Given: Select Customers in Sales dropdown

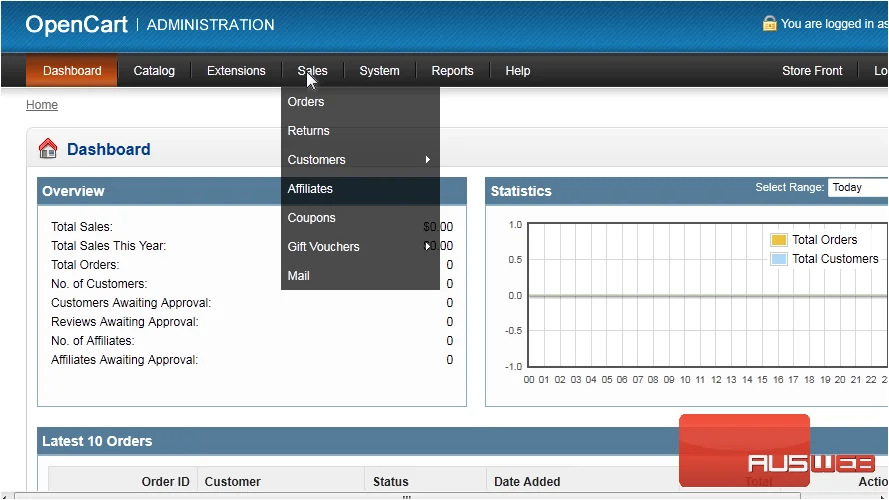Looking at the screenshot, I should pos(360,160).
